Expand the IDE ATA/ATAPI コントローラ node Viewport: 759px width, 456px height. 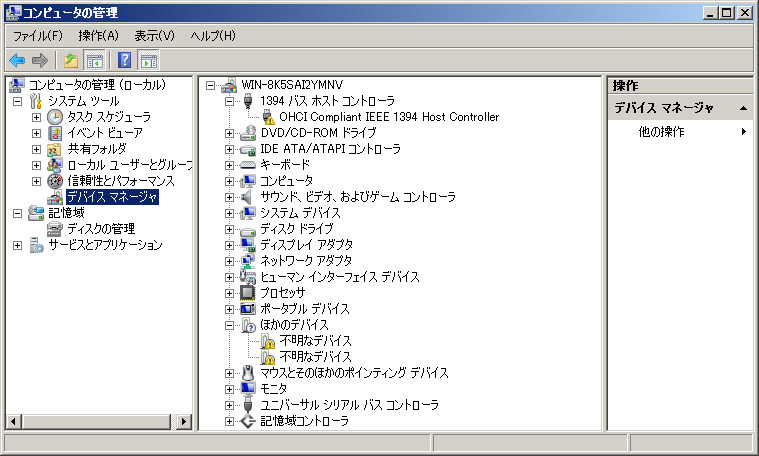coord(229,149)
